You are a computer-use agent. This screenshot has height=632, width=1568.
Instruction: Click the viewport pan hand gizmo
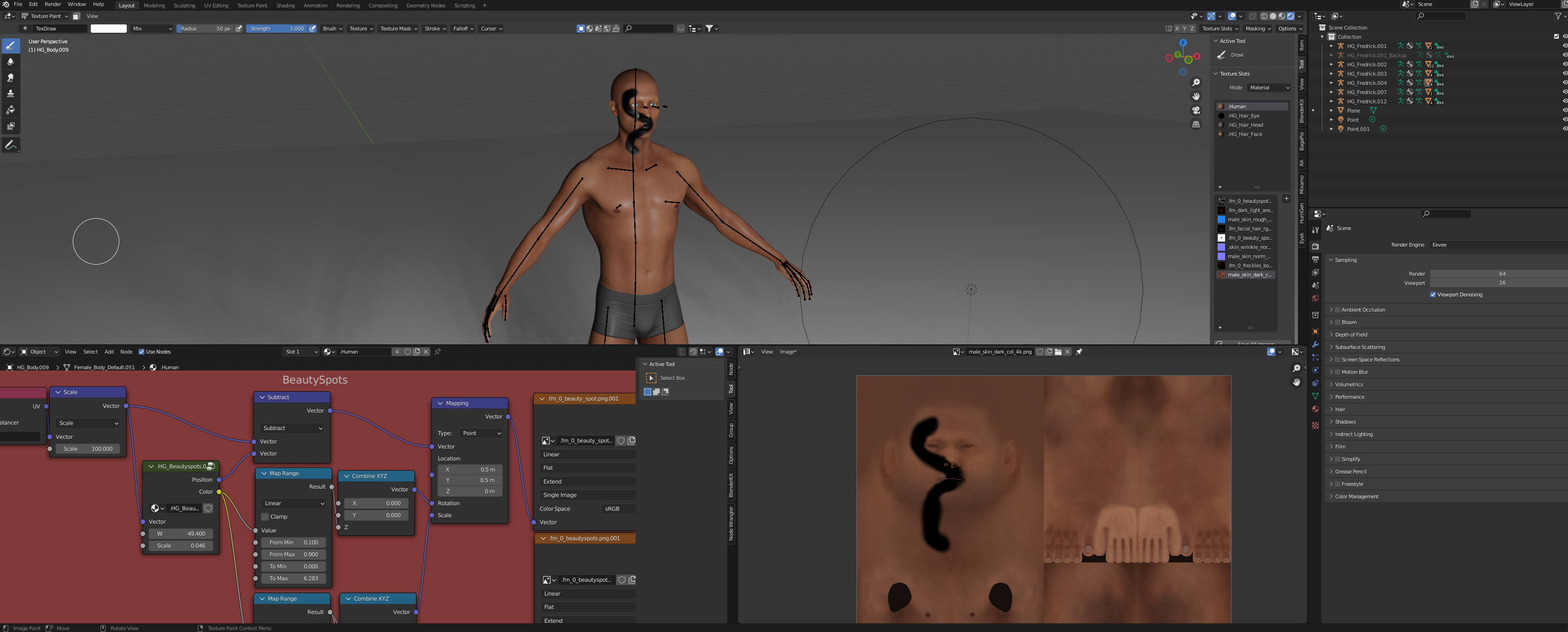pyautogui.click(x=1196, y=96)
